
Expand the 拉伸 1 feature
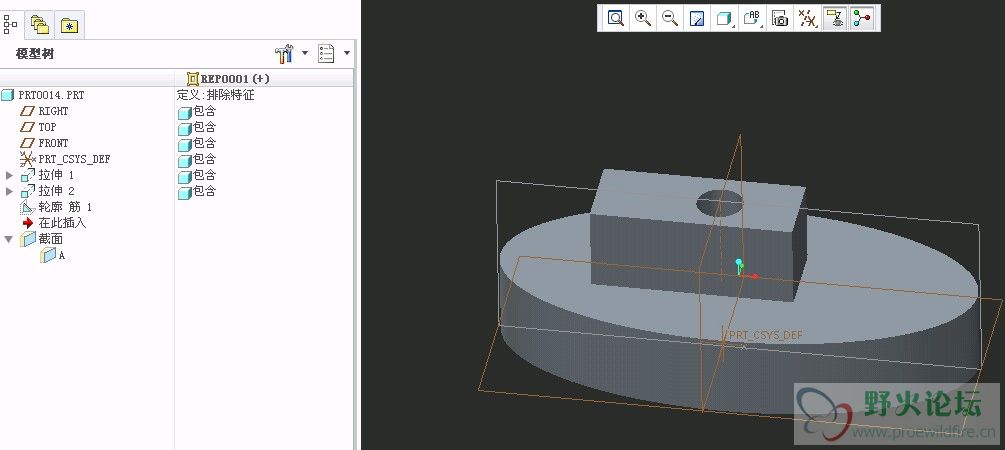[9, 175]
